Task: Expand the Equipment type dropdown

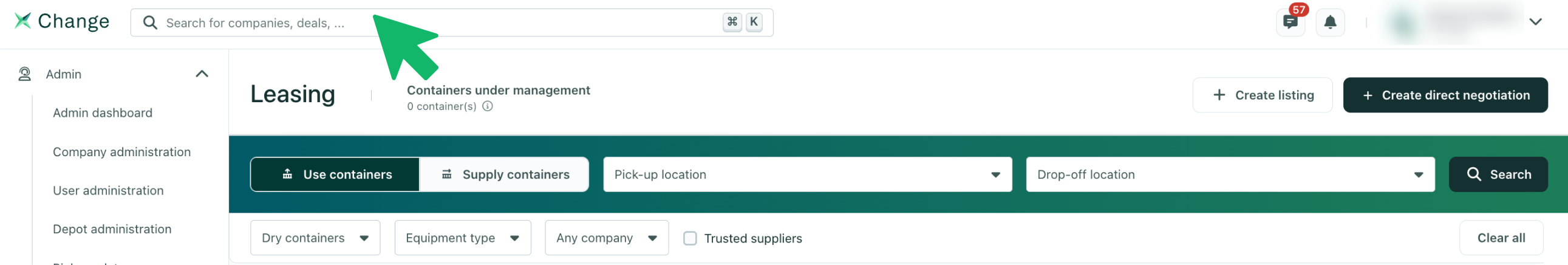Action: pos(463,238)
